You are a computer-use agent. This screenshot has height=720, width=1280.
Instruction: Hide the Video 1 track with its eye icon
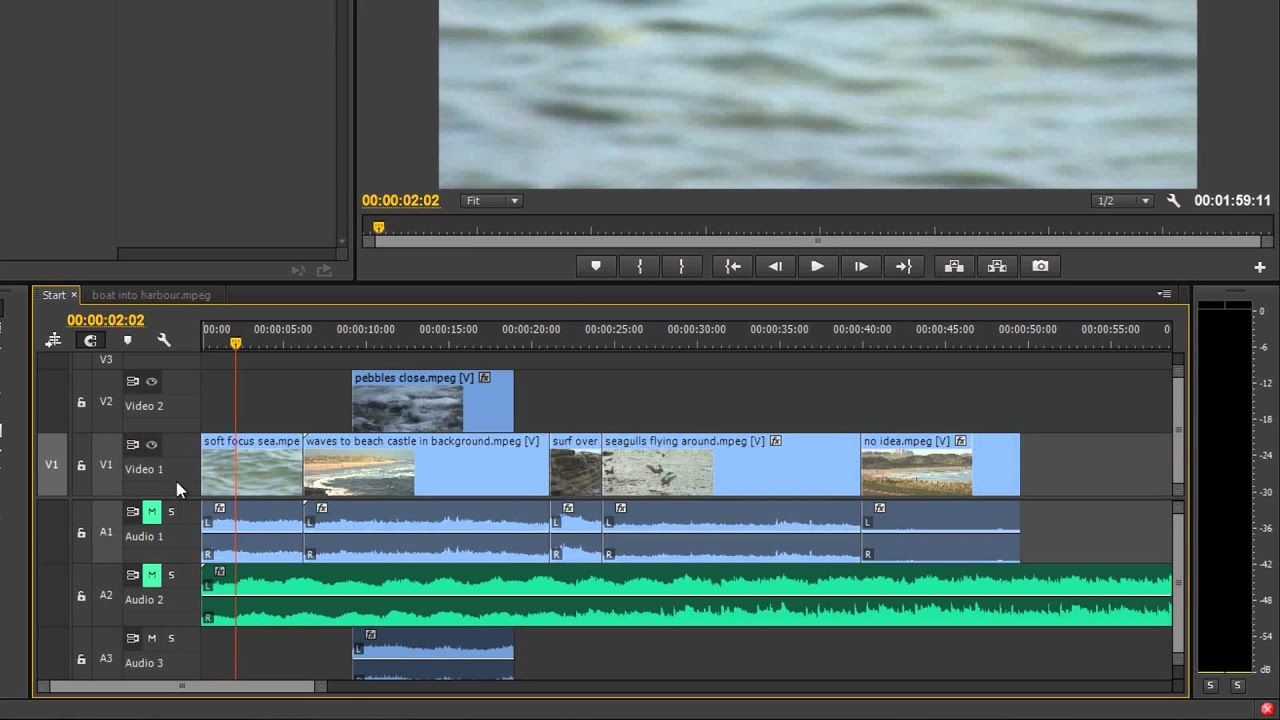click(151, 444)
